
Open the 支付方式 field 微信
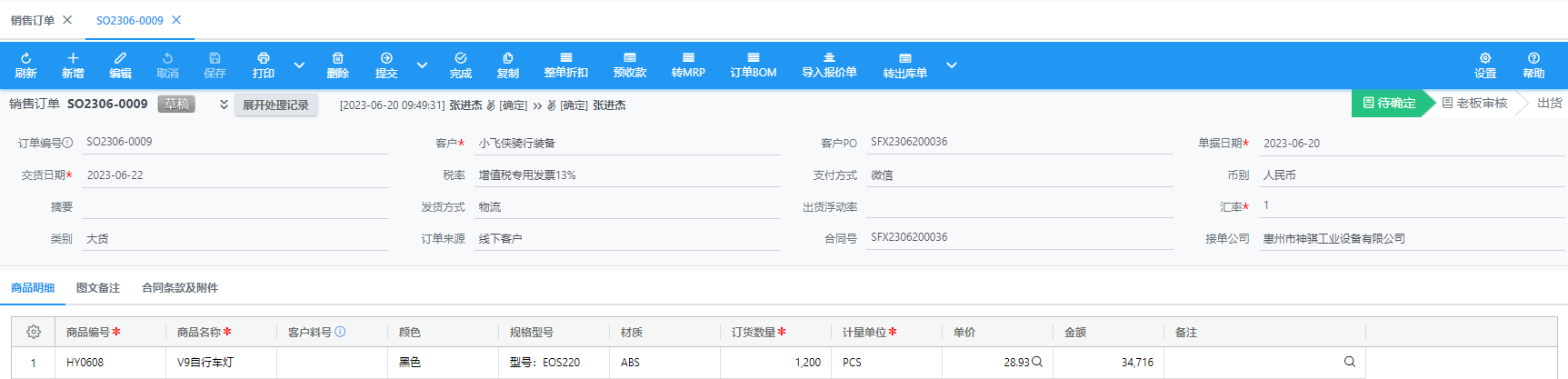[x=1020, y=175]
